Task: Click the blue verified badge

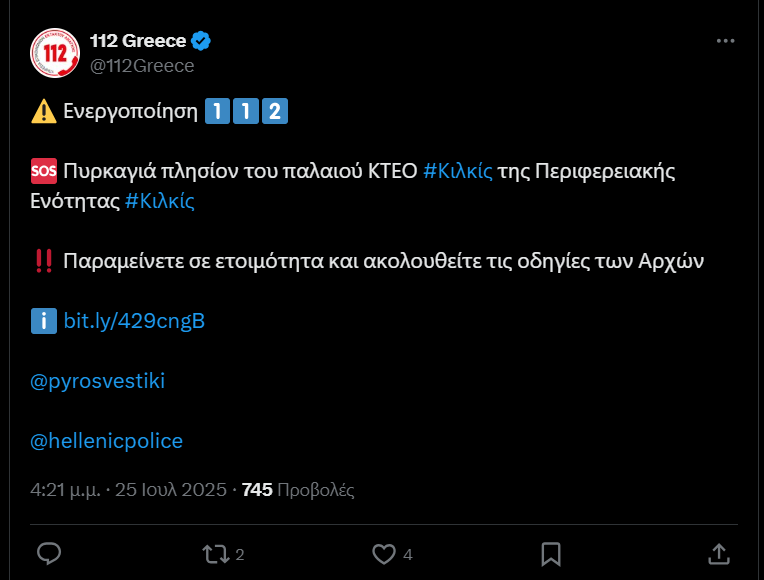Action: (201, 41)
